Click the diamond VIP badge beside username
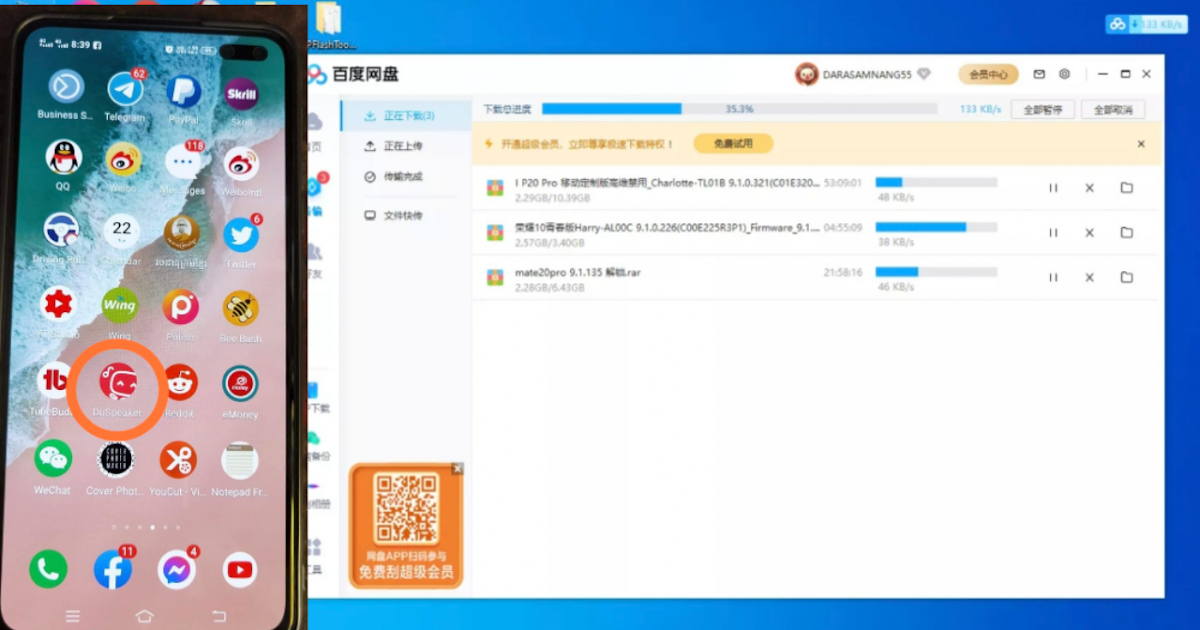This screenshot has width=1200, height=630. [x=924, y=74]
